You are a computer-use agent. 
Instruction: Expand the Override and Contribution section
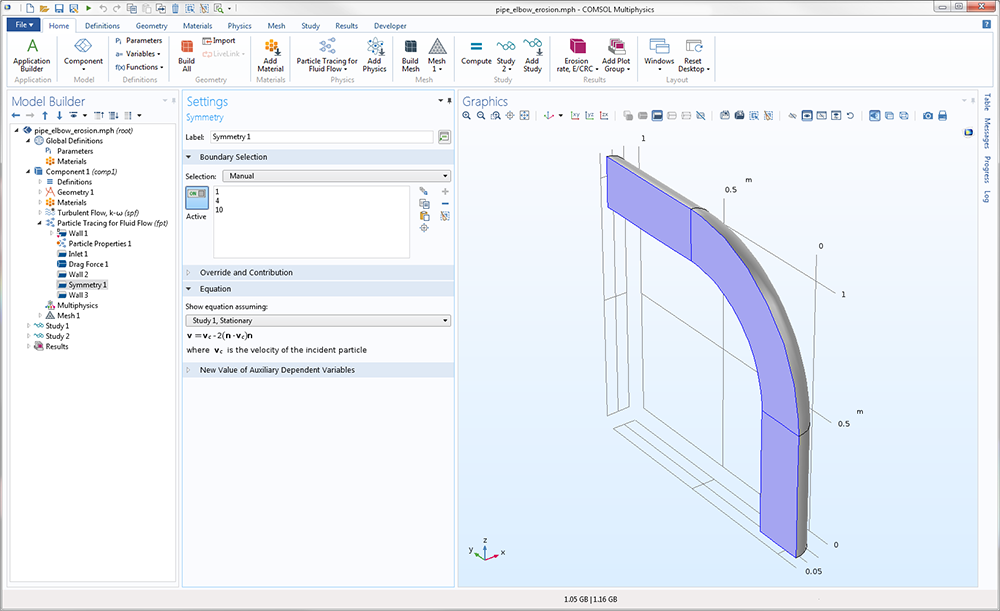[x=246, y=272]
